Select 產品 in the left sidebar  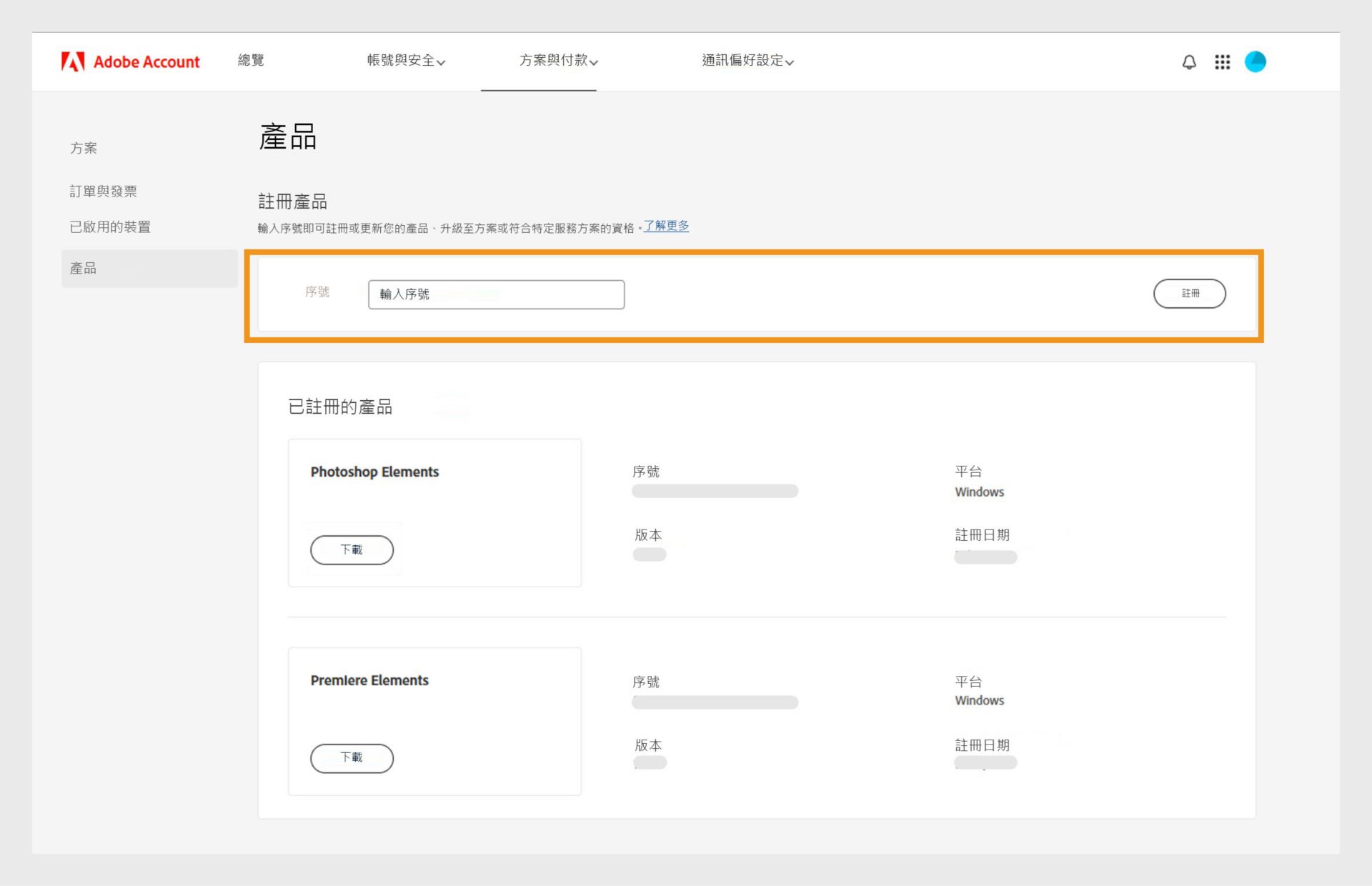click(x=84, y=269)
